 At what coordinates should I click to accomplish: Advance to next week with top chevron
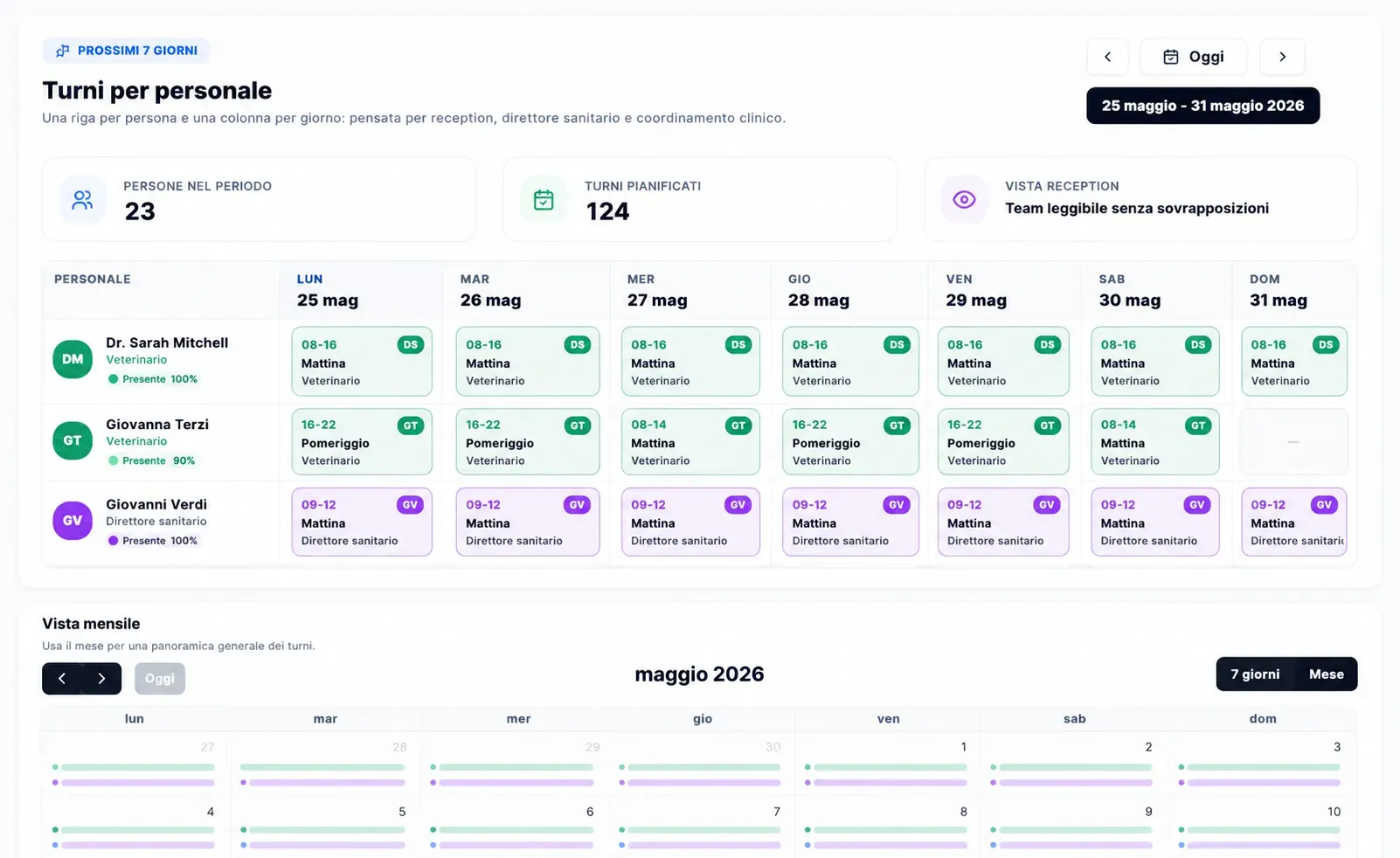[1282, 57]
